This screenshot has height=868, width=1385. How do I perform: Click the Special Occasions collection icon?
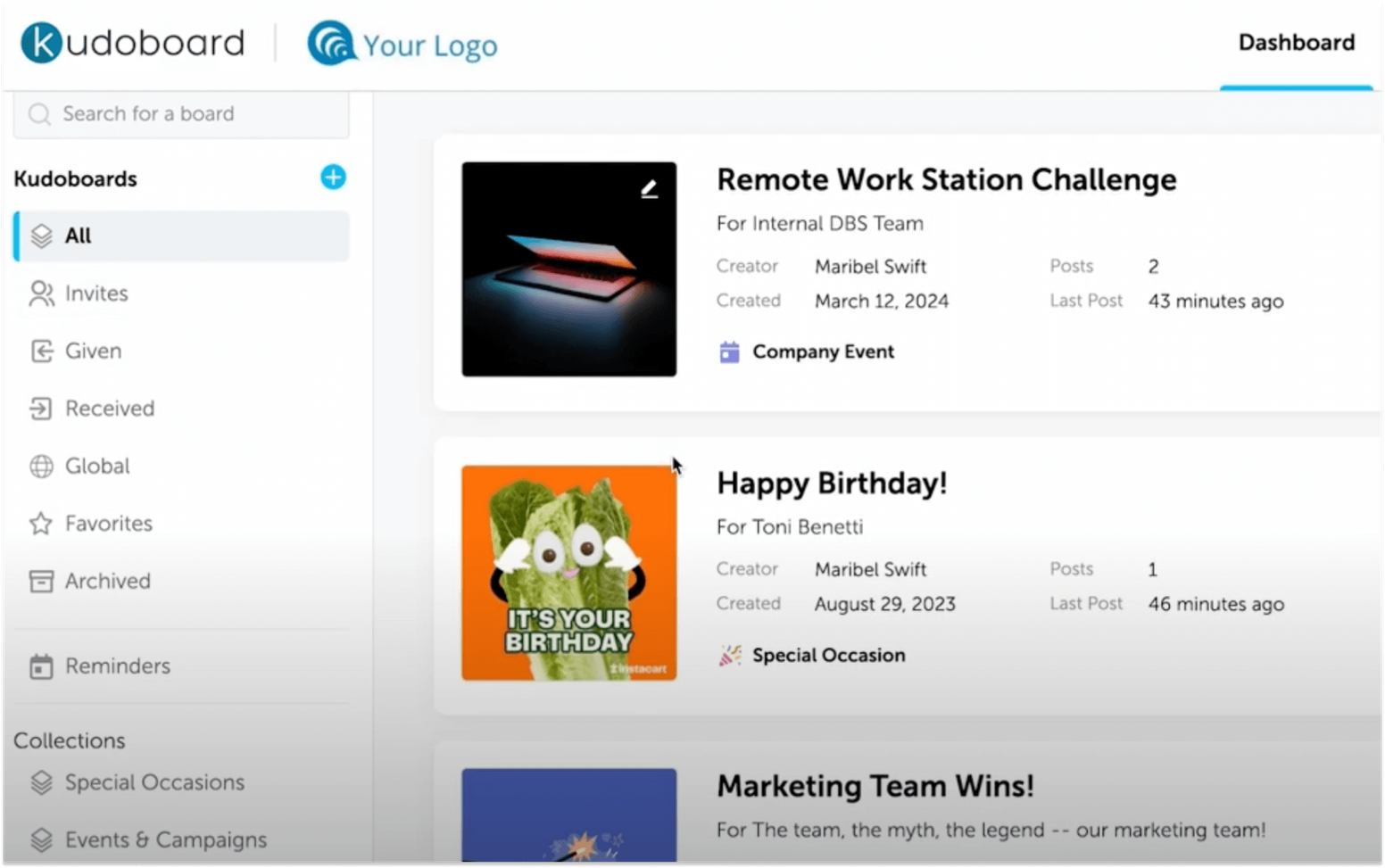41,783
